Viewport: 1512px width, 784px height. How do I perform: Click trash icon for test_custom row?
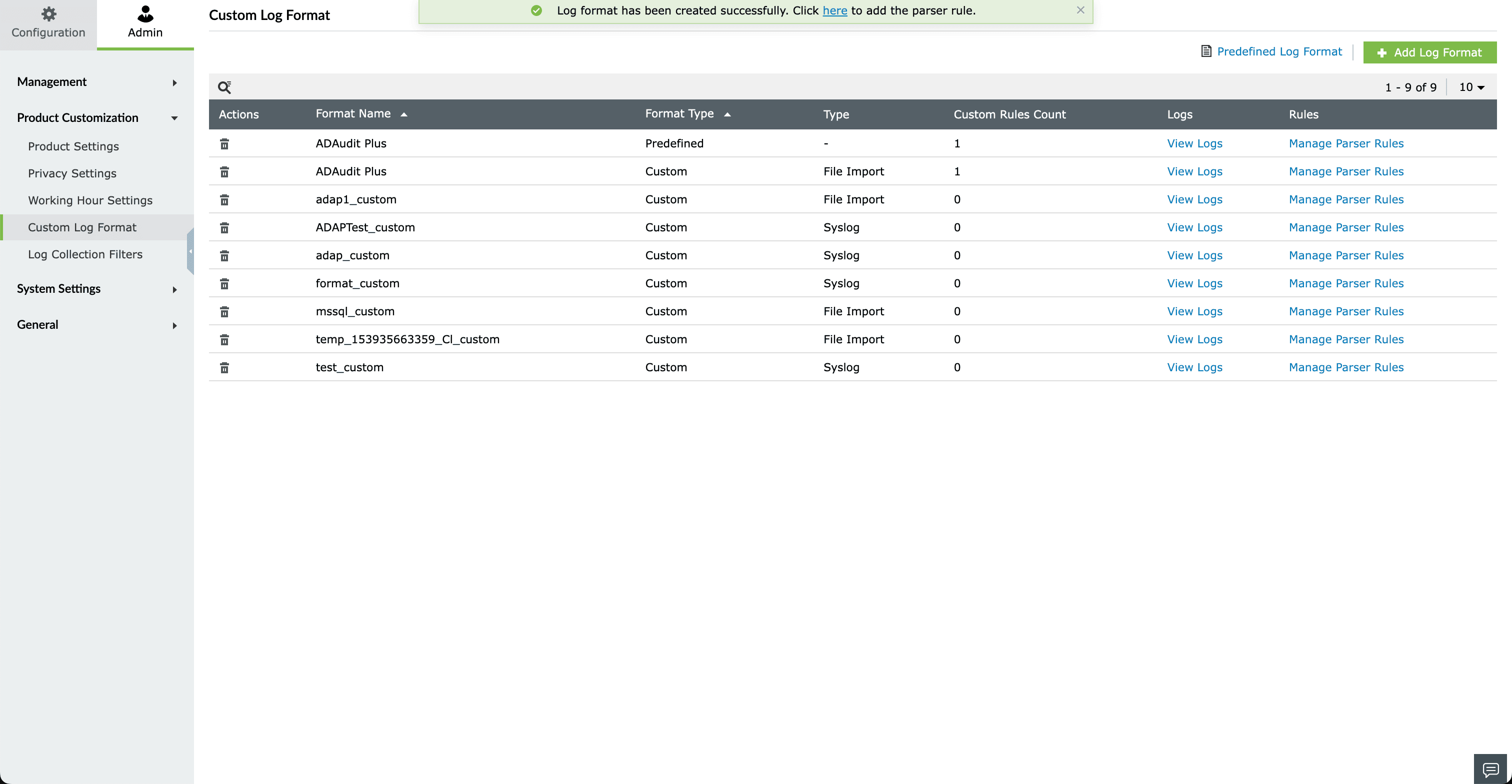[224, 368]
